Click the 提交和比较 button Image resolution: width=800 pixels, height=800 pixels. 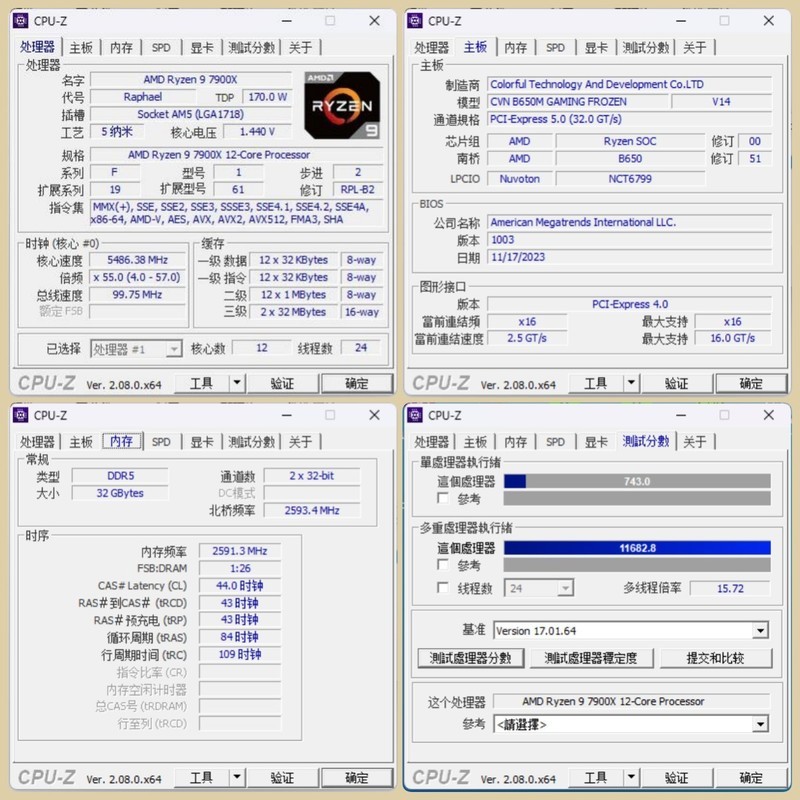717,658
